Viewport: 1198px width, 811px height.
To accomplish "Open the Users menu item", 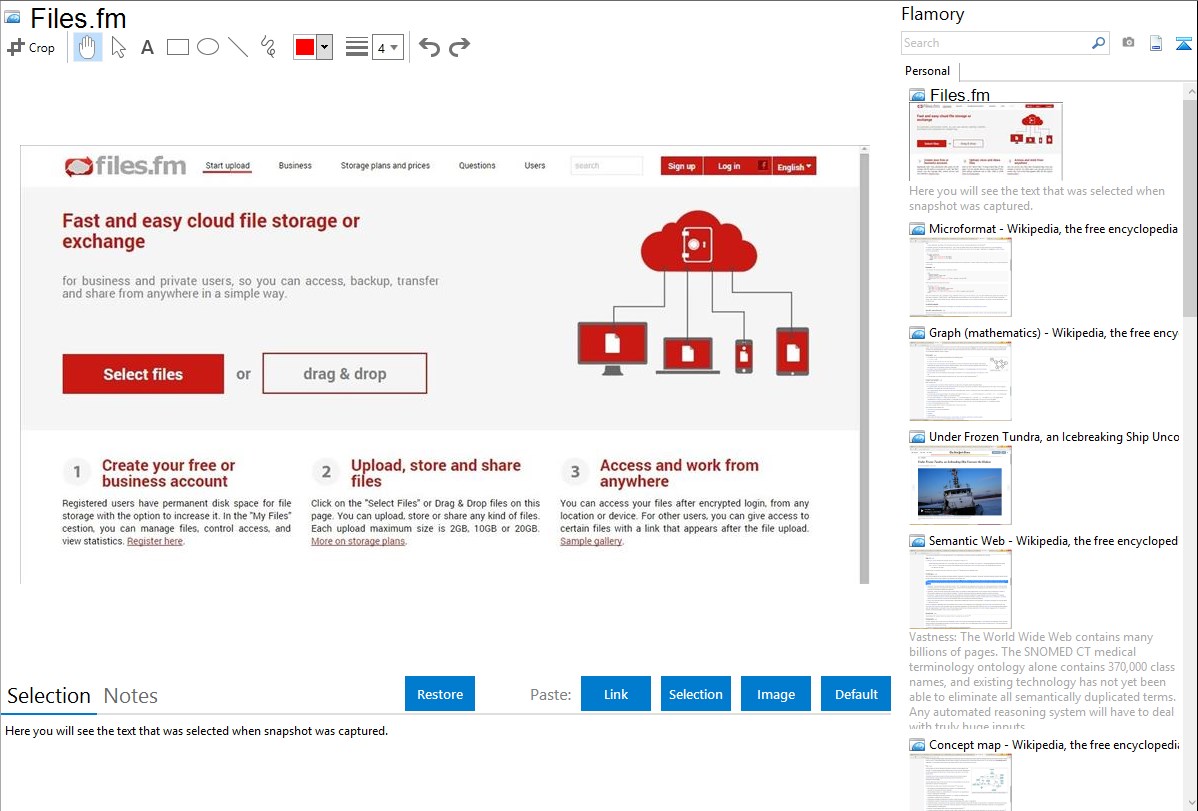I will 535,166.
